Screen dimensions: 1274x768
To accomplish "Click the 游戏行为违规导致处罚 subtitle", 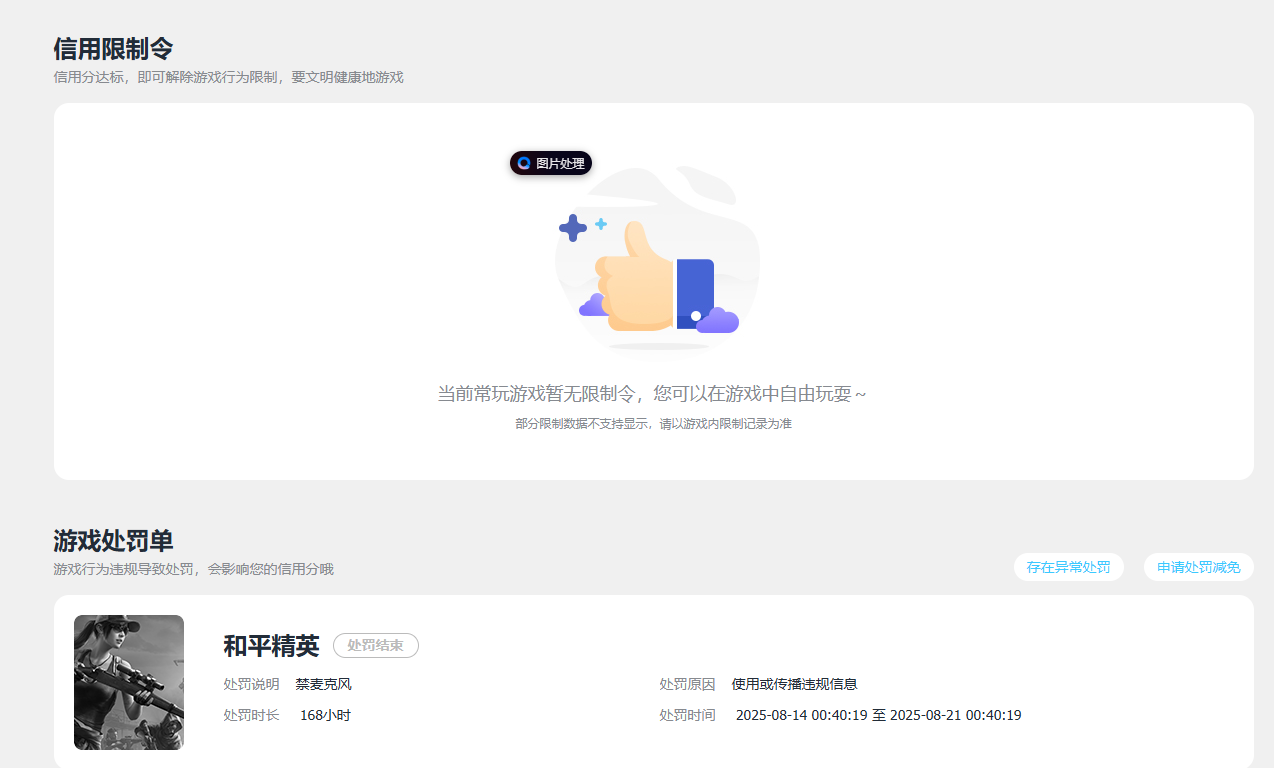I will click(x=193, y=569).
